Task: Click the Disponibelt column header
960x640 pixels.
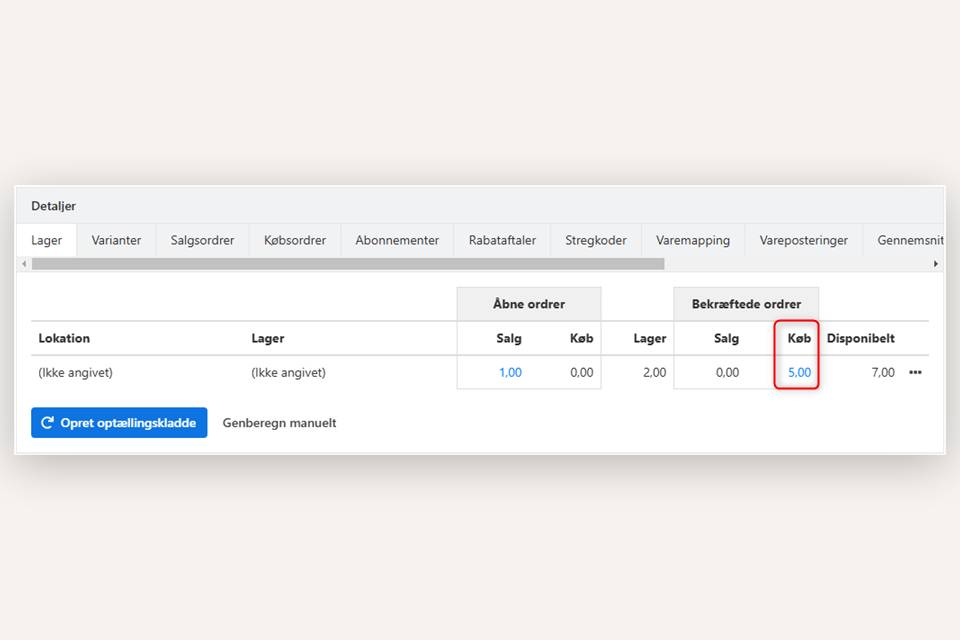Action: coord(860,338)
